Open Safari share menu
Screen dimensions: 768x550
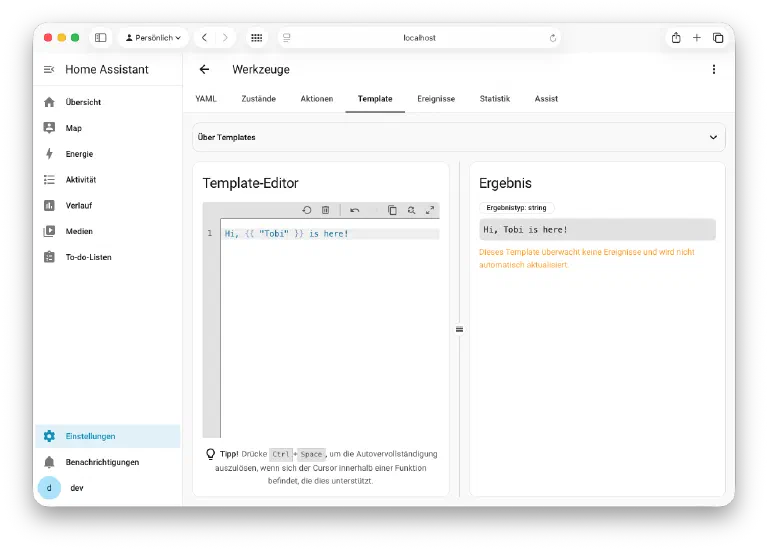click(x=676, y=38)
